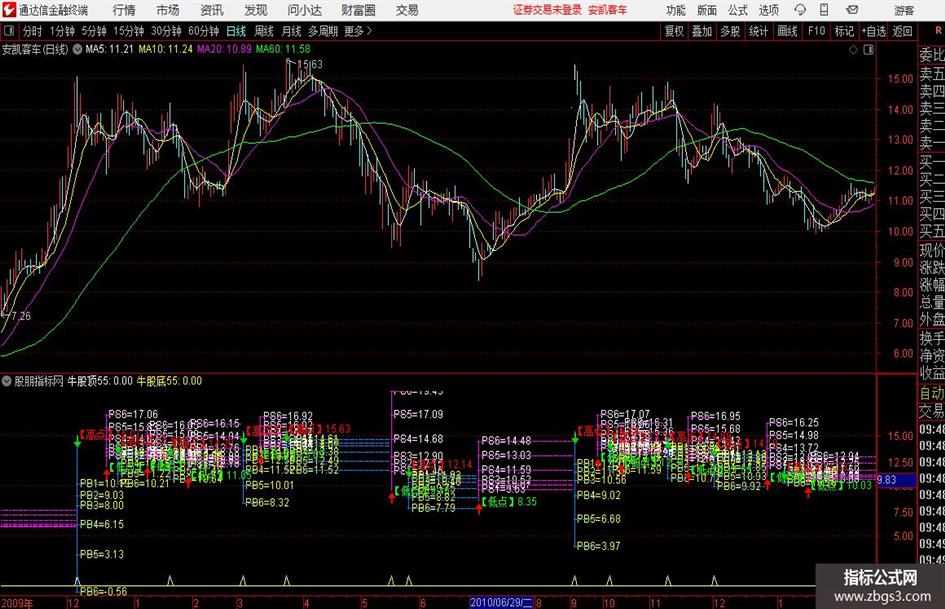Open F10 company info
Viewport: 945px width, 609px height.
[x=817, y=31]
